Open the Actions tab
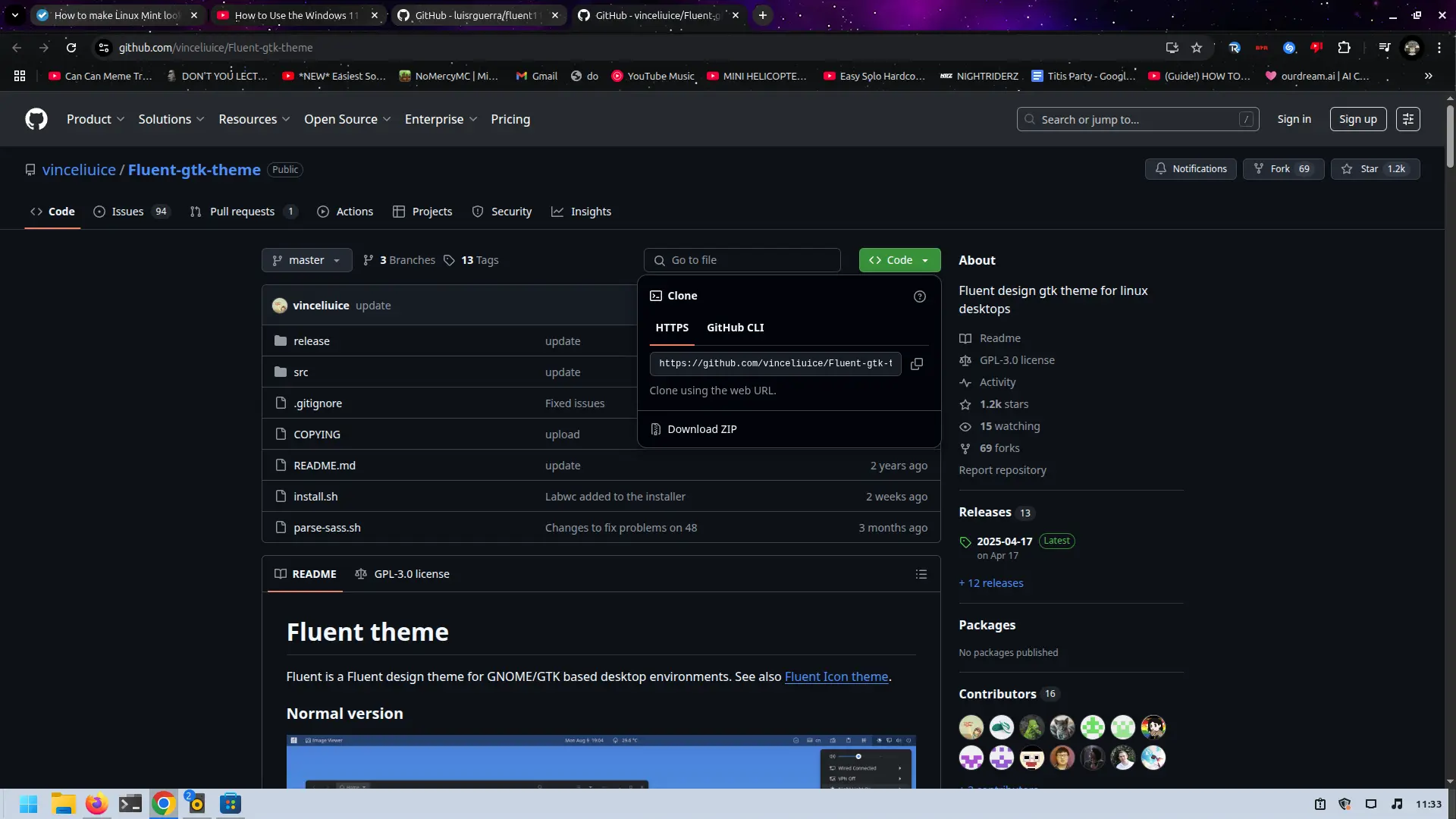1456x819 pixels. (345, 212)
